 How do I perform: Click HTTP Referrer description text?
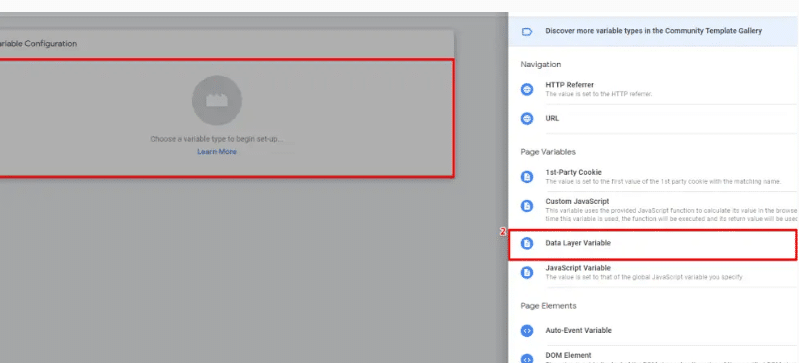[x=599, y=94]
